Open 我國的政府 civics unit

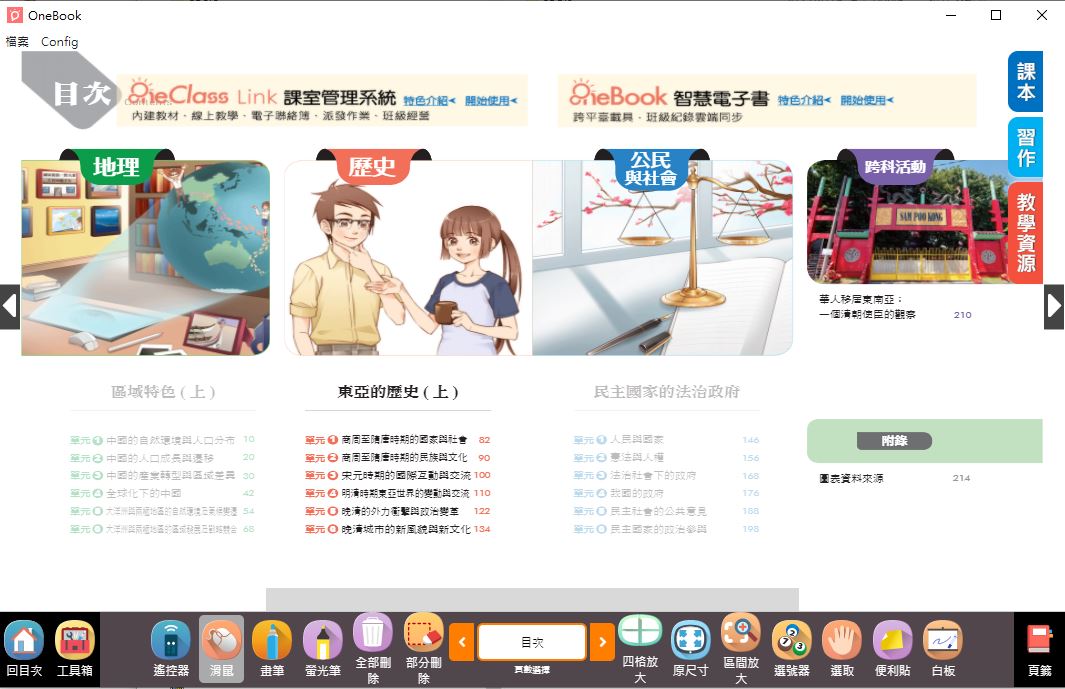[x=666, y=493]
